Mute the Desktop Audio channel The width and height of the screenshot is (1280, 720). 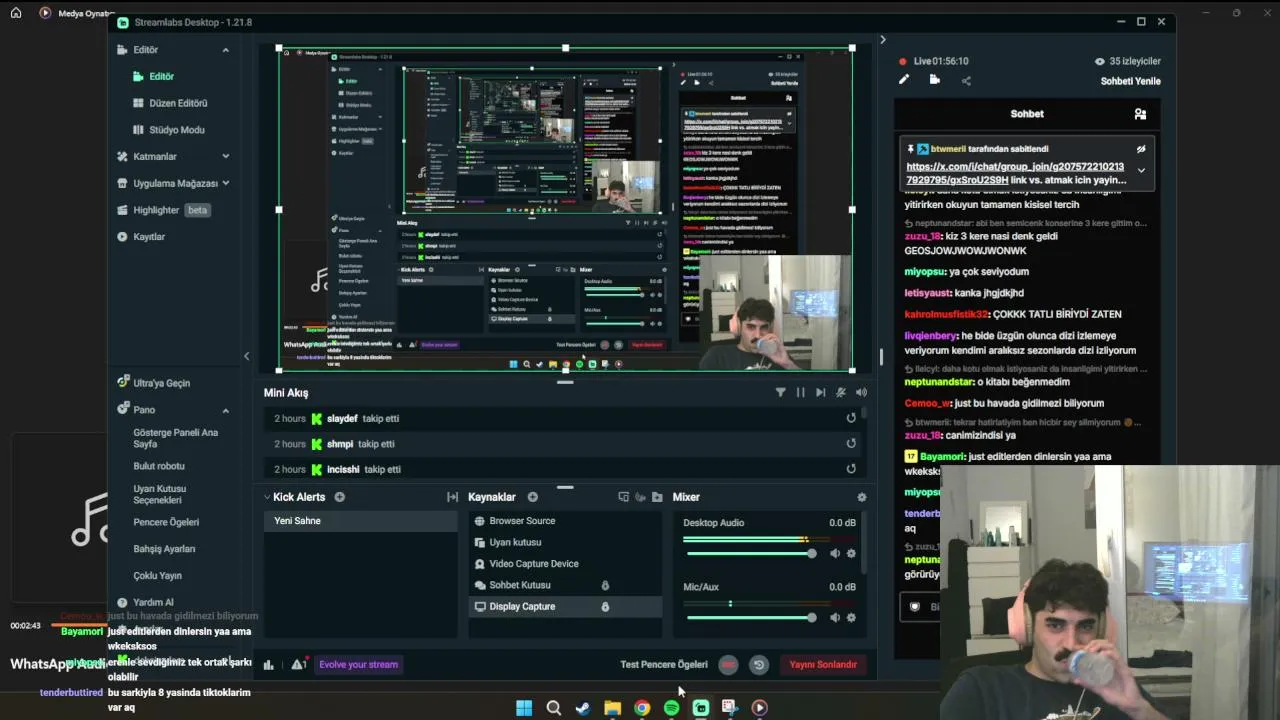[835, 553]
